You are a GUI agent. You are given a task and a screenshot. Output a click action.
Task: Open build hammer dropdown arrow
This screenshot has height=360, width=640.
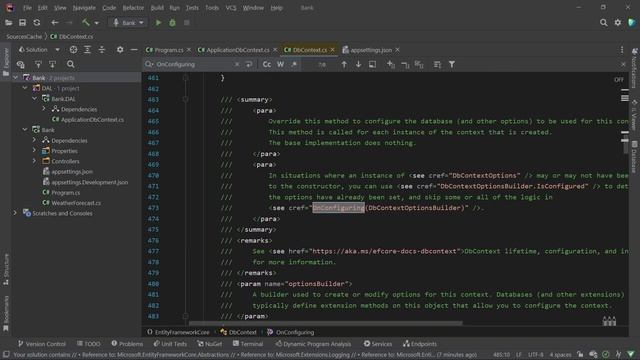96,23
